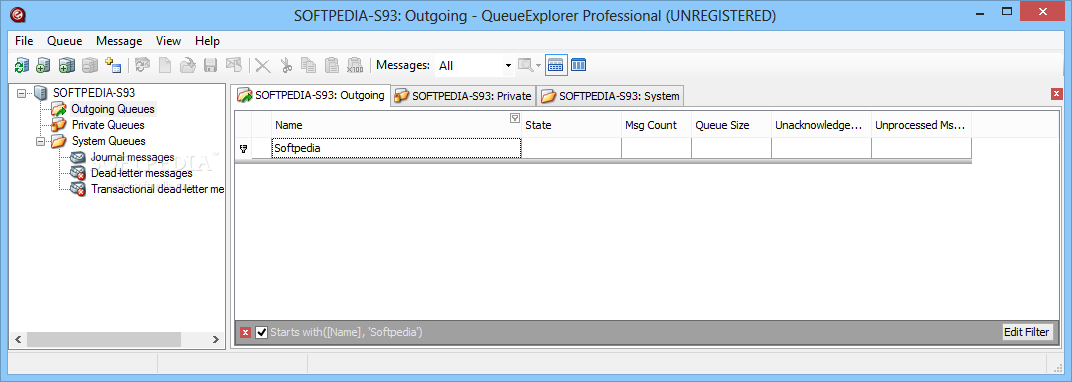Click the Dead-letter messages envelope icon

point(78,174)
